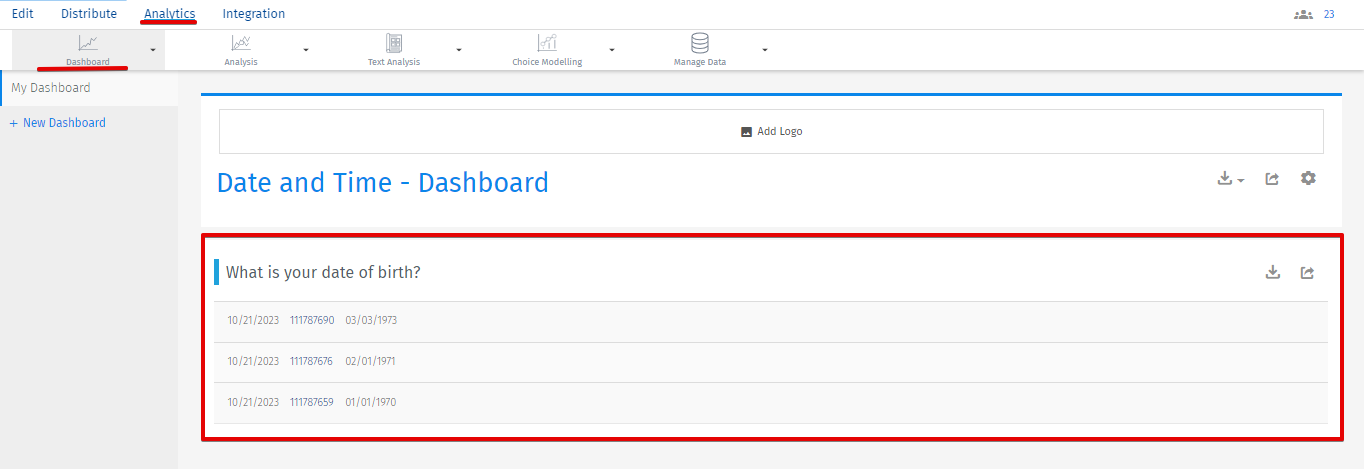The height and width of the screenshot is (469, 1364).
Task: Open the Dashboard chart icon
Action: click(88, 43)
